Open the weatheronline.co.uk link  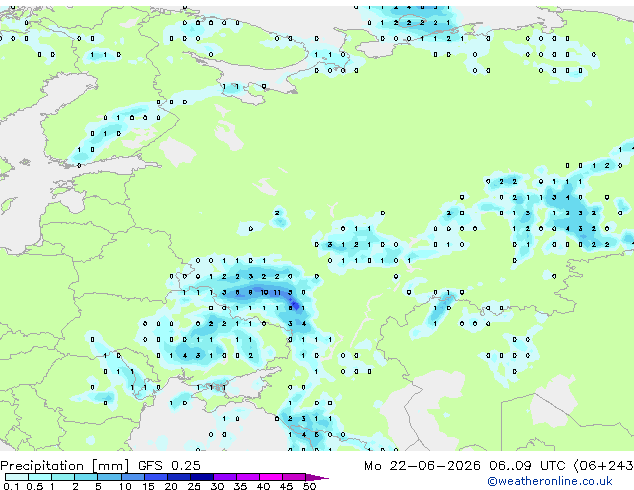pos(549,481)
